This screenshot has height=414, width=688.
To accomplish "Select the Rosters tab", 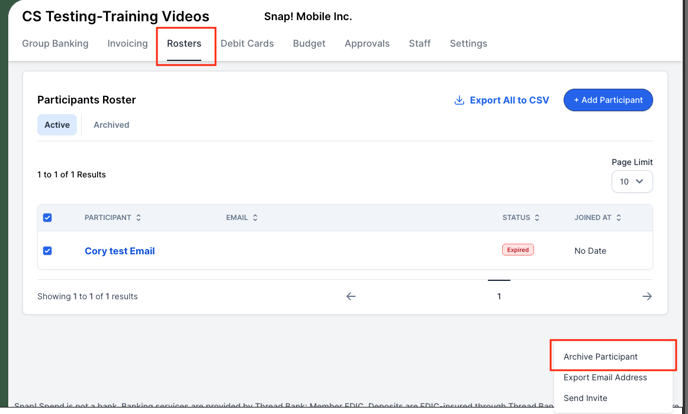I will pos(184,43).
